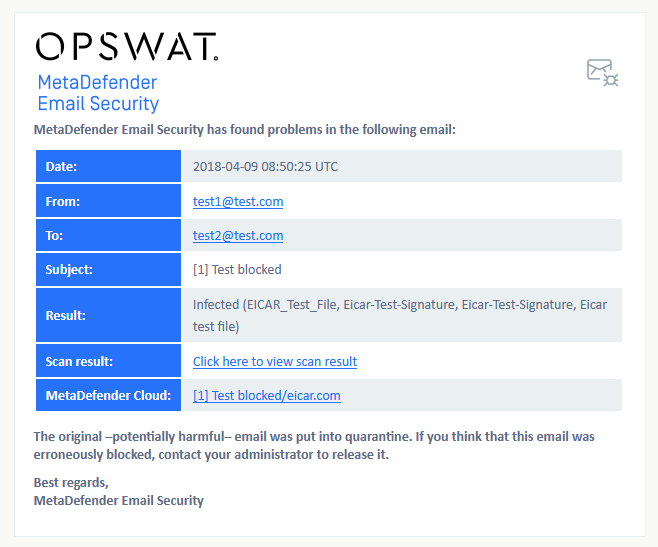The width and height of the screenshot is (658, 547).
Task: Click the 'has found problems' intro sentence
Action: [245, 130]
